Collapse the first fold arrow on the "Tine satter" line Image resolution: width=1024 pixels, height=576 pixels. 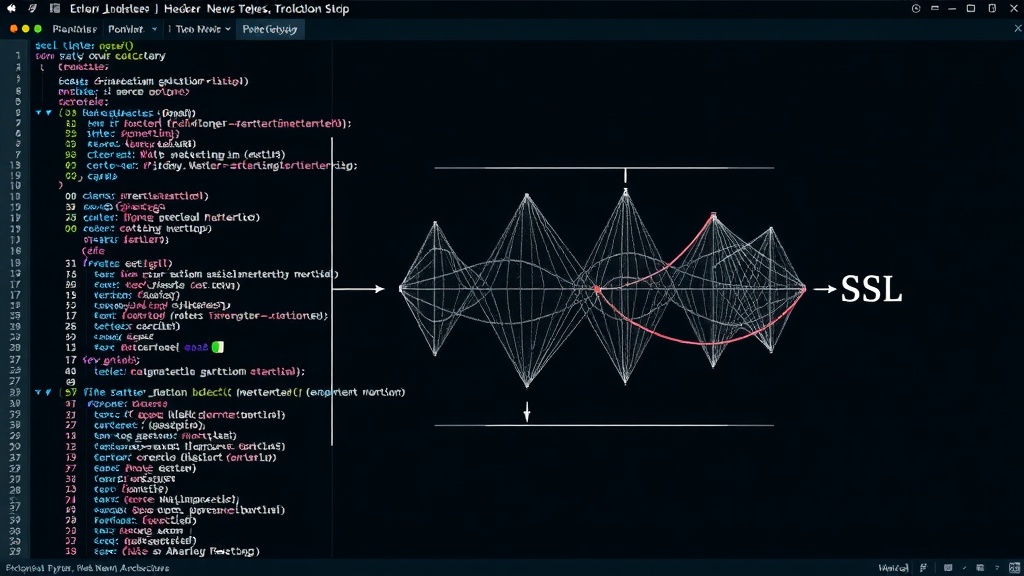point(39,392)
